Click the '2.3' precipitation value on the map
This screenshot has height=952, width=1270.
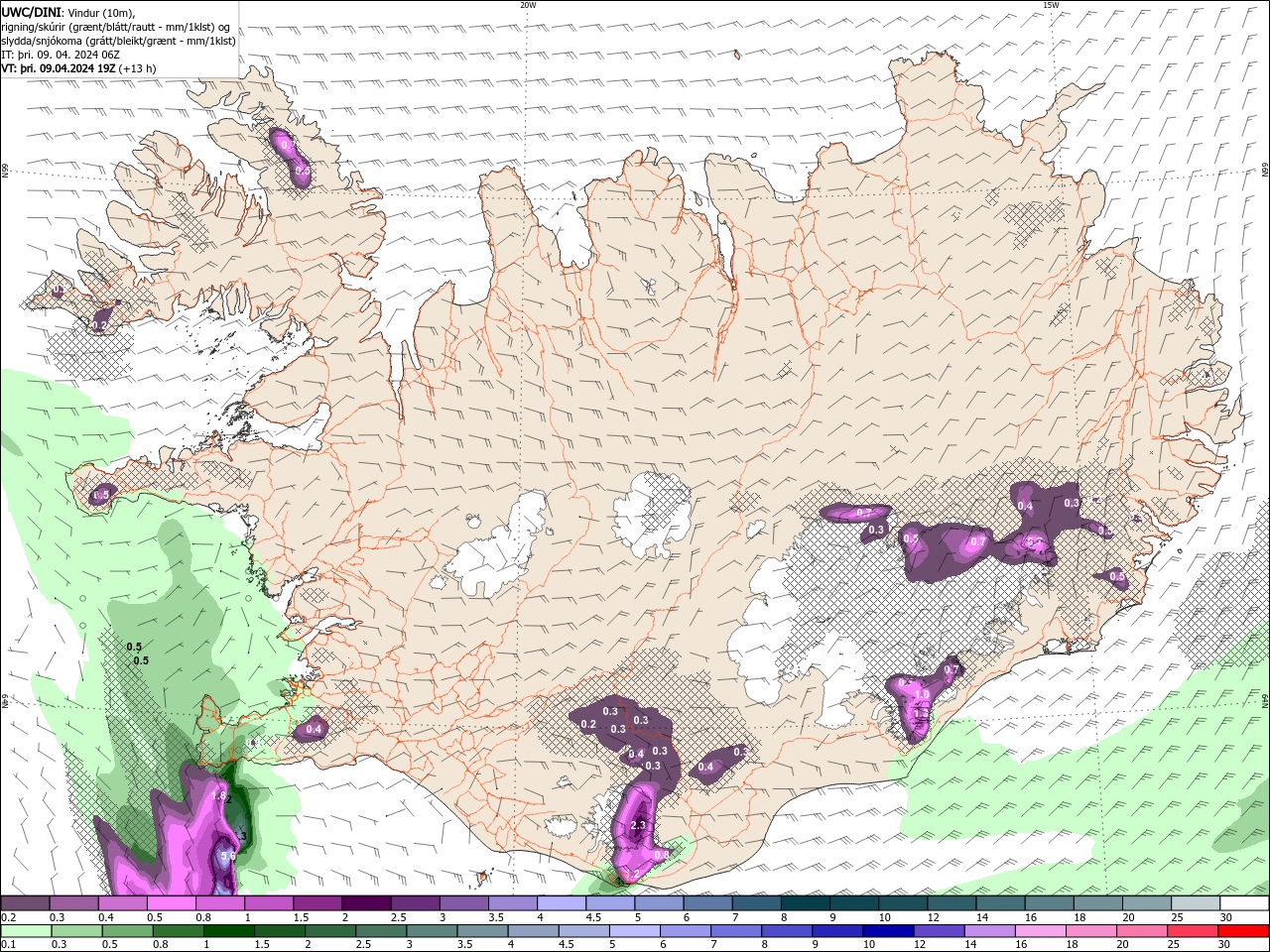[x=638, y=825]
